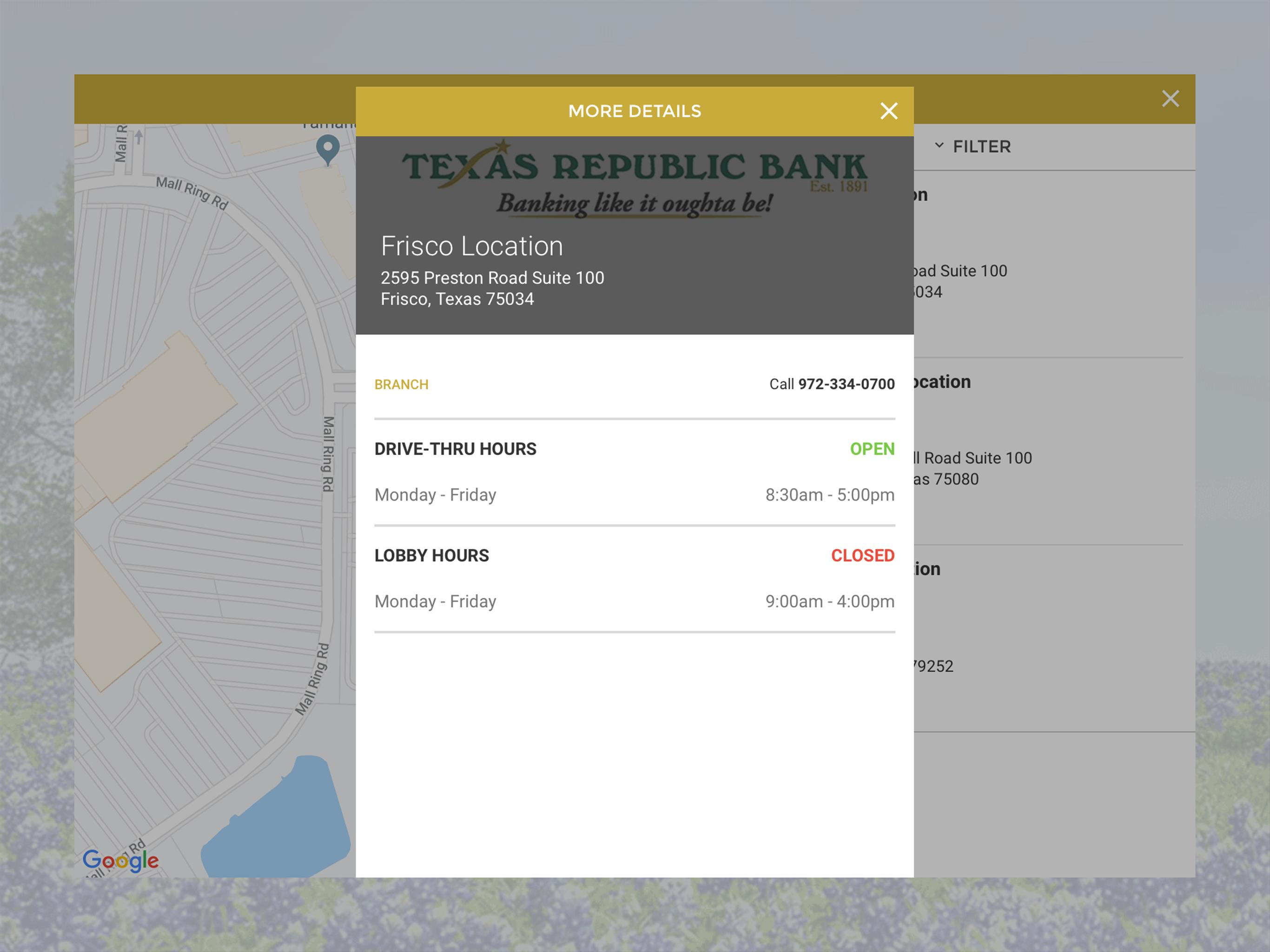Click the 79252 zip entry in background list

click(933, 667)
